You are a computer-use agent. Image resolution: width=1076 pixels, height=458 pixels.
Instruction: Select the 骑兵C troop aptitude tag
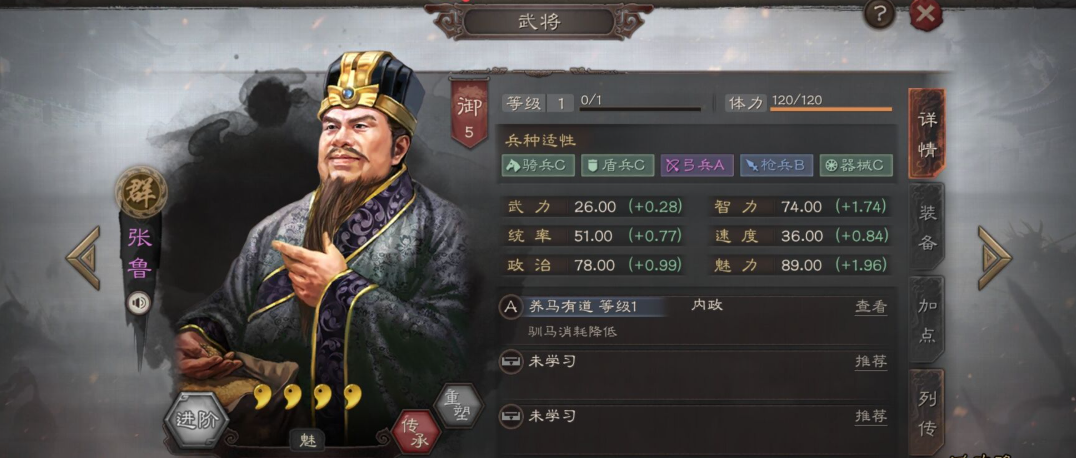[538, 165]
